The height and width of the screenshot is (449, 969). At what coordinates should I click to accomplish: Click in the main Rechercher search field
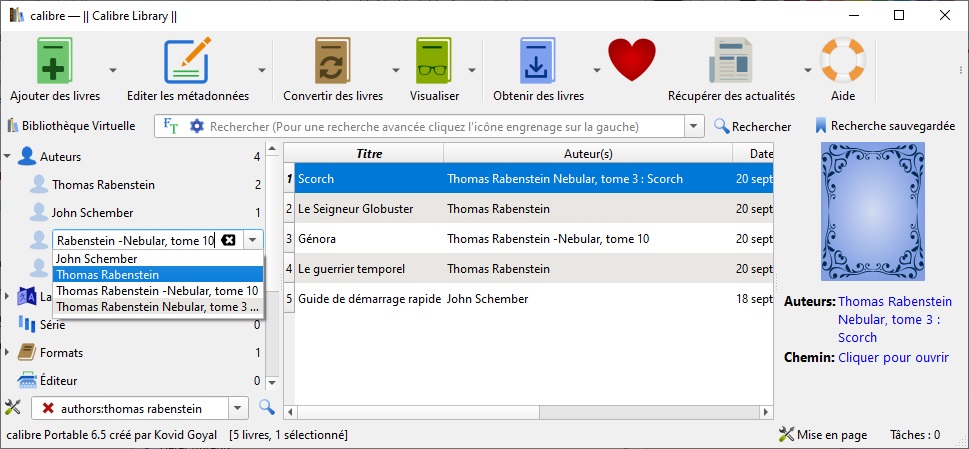pyautogui.click(x=444, y=127)
